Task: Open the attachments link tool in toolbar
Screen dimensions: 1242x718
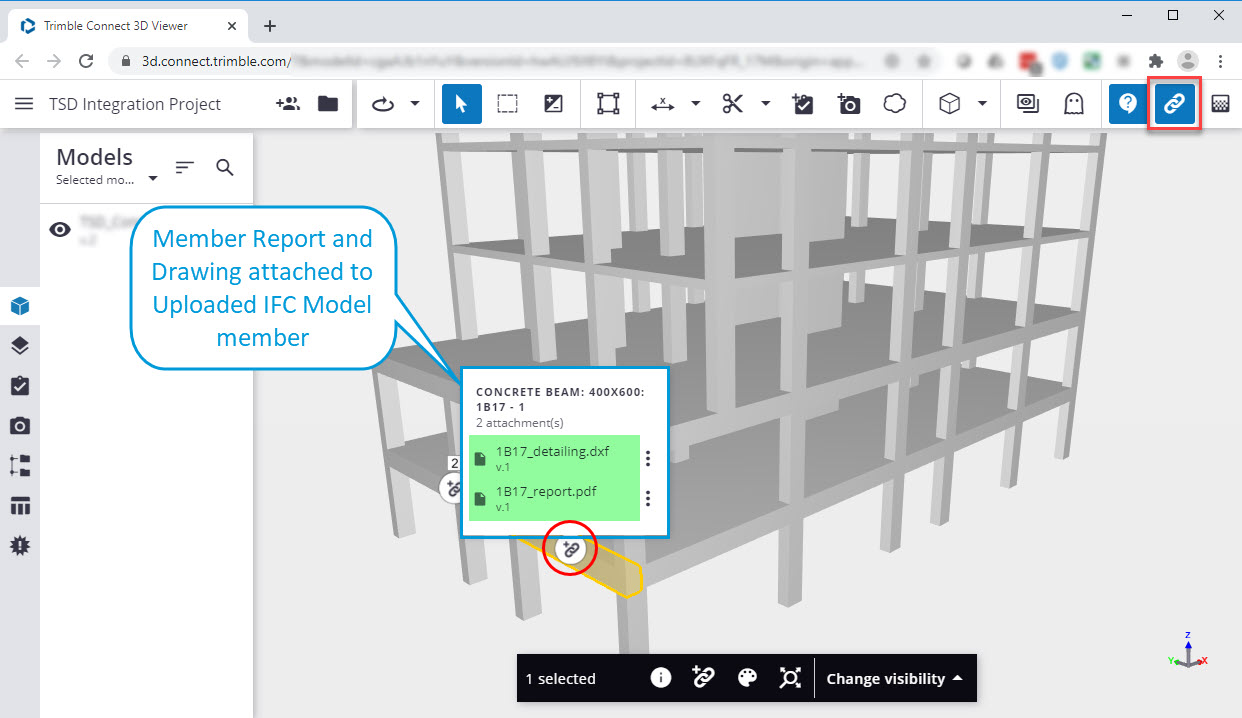Action: [x=1174, y=103]
